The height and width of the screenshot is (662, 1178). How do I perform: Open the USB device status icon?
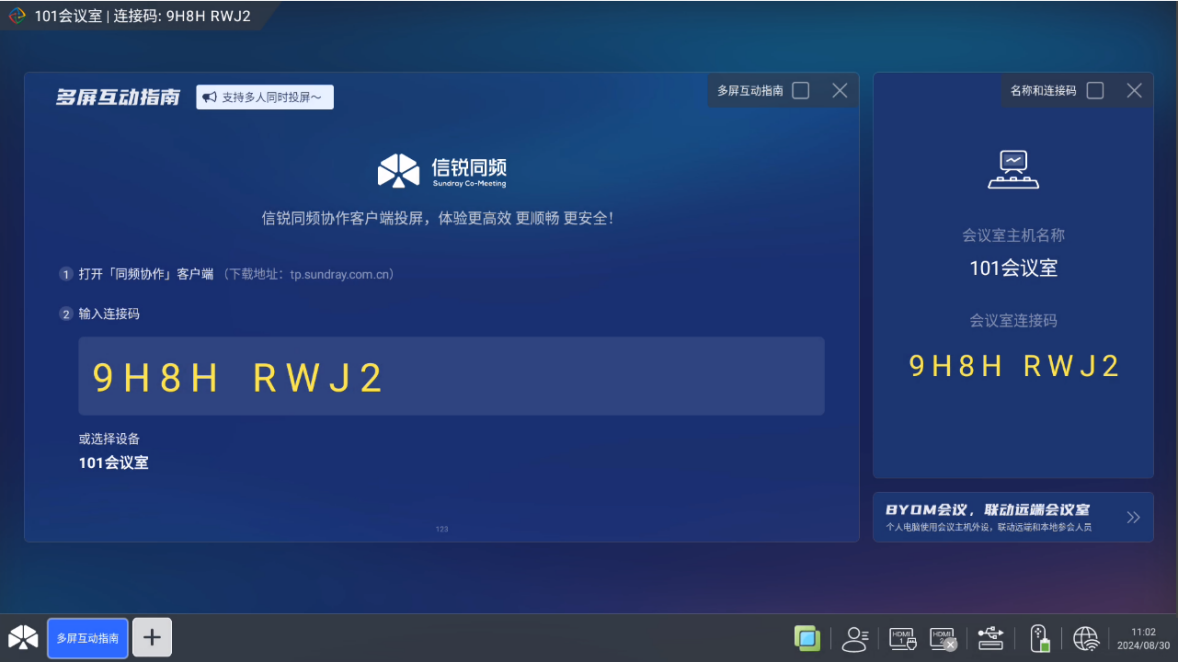pyautogui.click(x=990, y=639)
